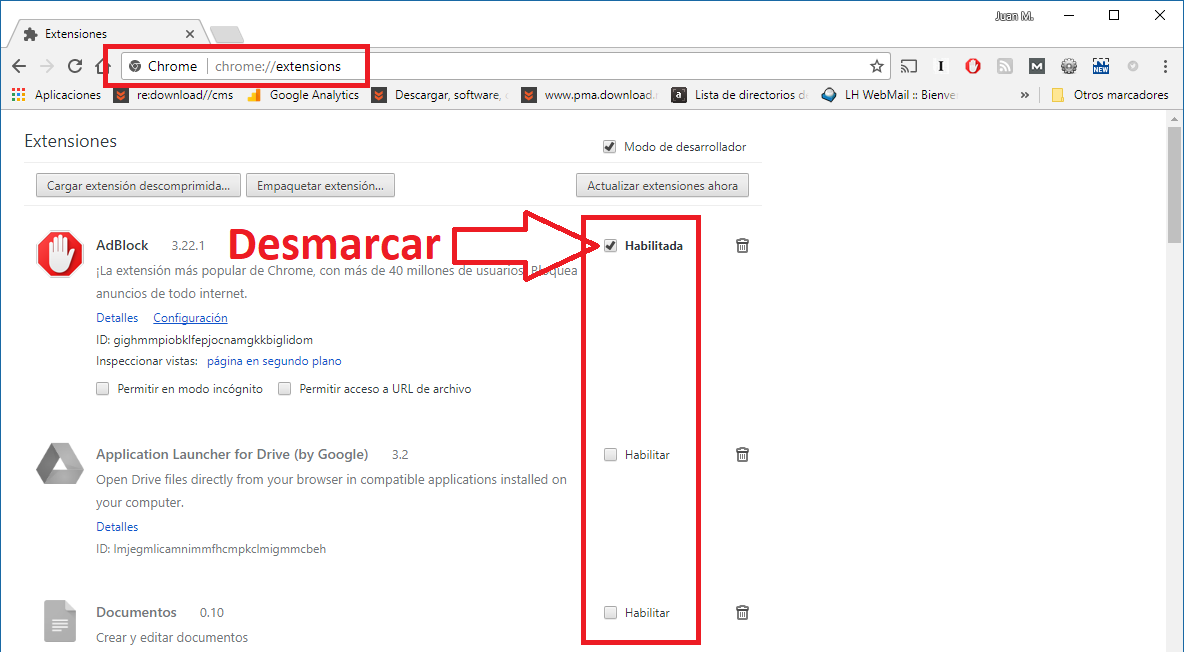1184x652 pixels.
Task: Open the LH WebMail bookmark
Action: (891, 94)
